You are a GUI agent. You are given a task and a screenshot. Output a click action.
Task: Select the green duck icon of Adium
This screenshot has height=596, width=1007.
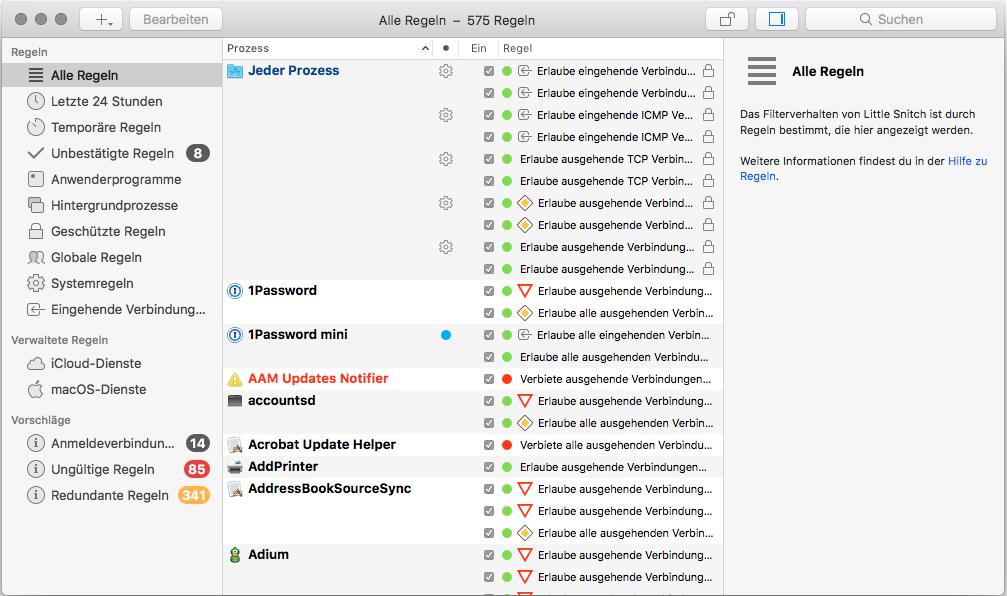(x=235, y=555)
